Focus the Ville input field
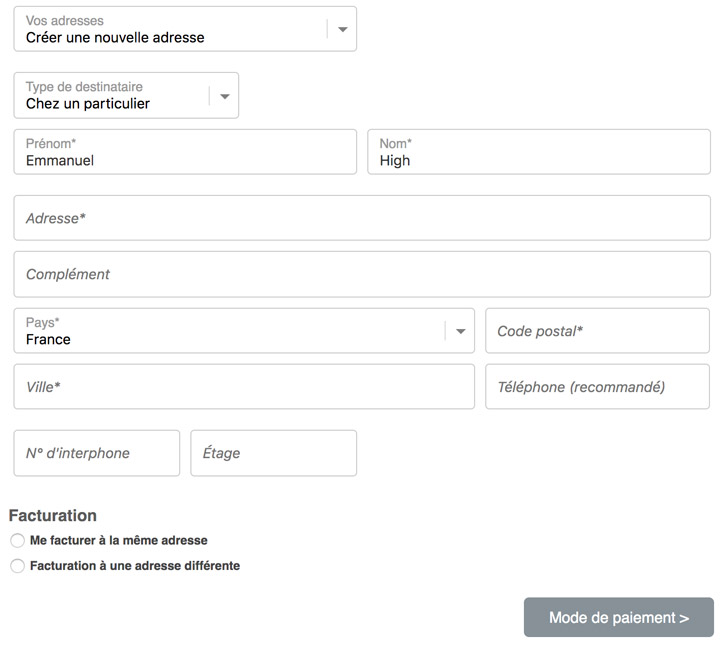Viewport: 726px width, 649px height. (x=244, y=387)
